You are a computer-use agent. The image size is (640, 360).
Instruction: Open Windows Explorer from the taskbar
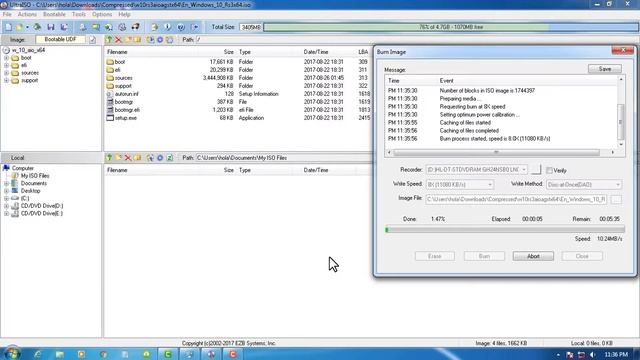(60, 354)
